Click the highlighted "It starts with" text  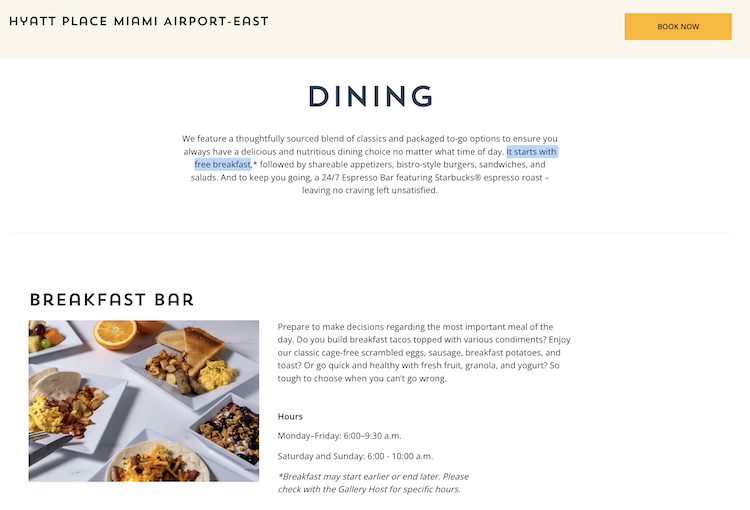coord(531,151)
